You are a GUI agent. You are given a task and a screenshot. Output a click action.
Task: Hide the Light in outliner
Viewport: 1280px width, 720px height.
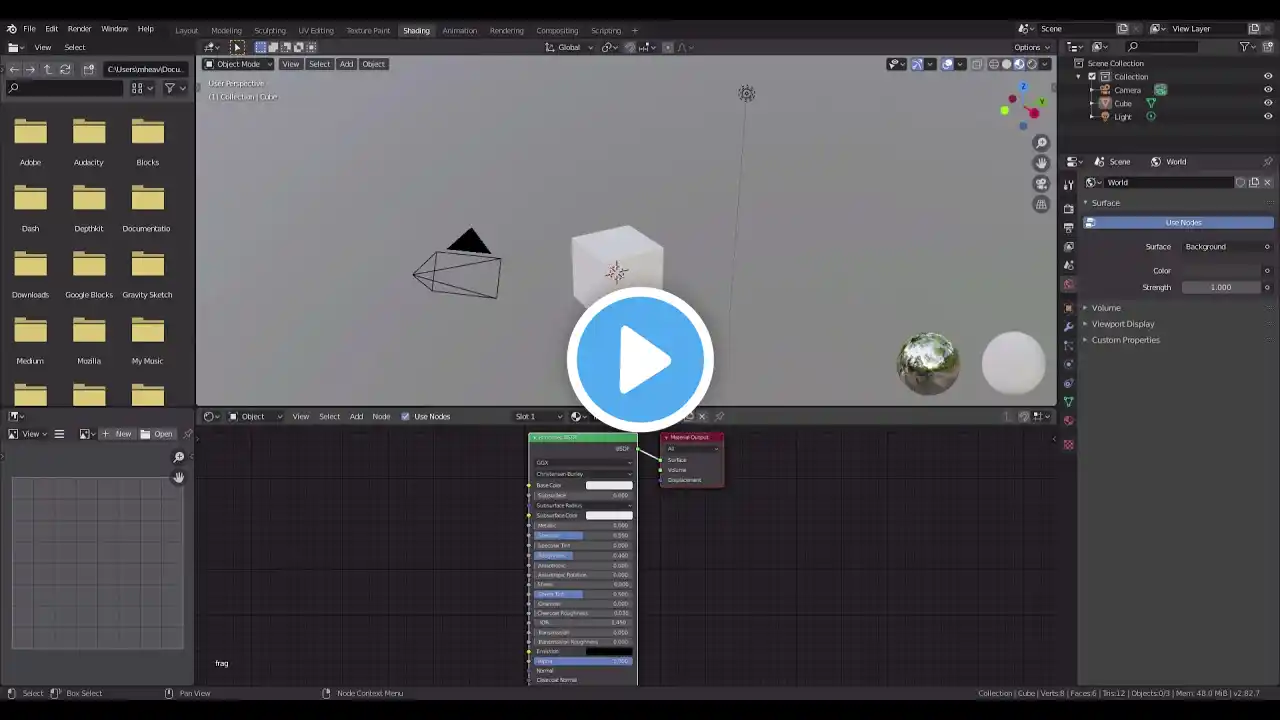pyautogui.click(x=1268, y=117)
